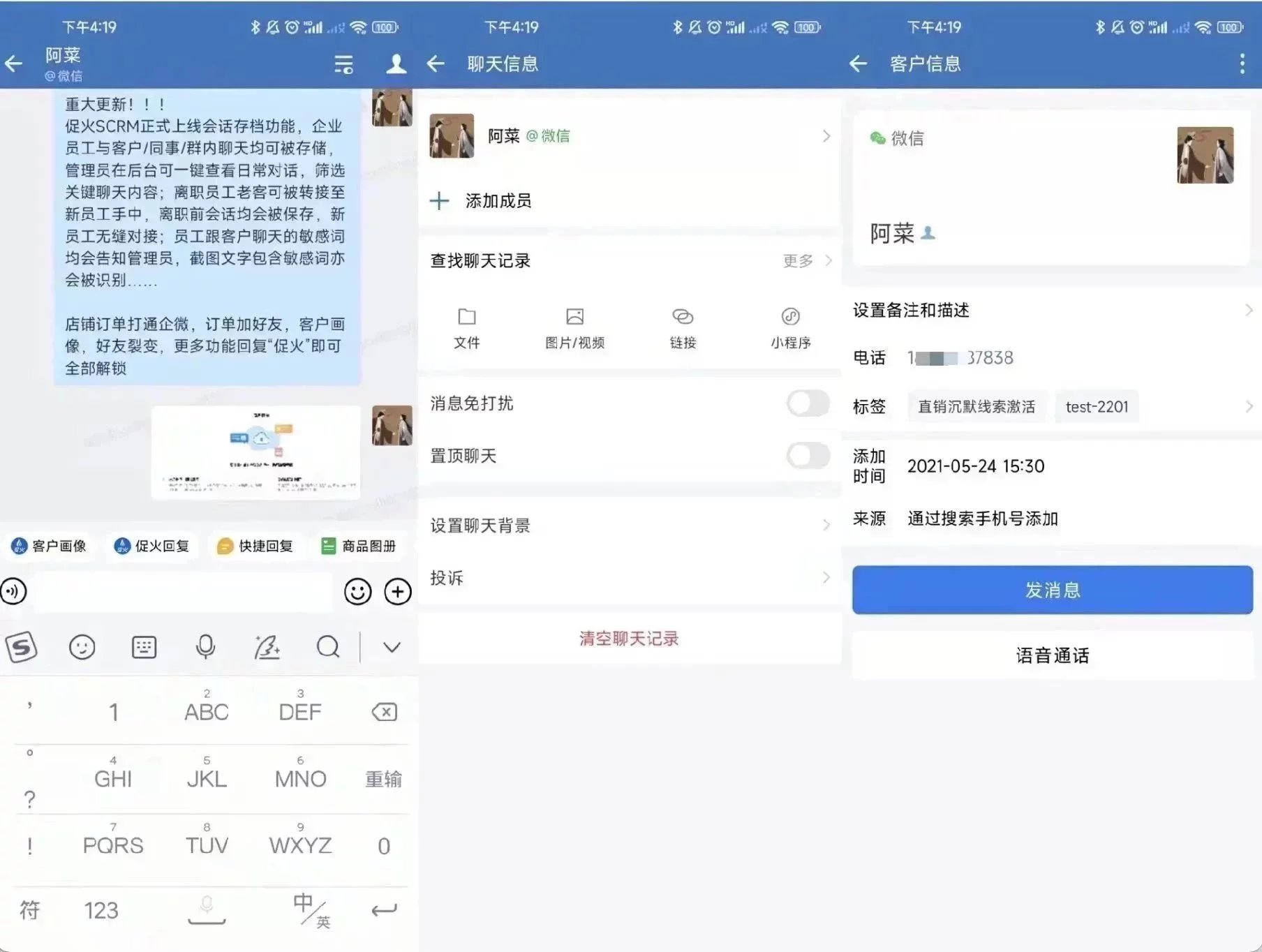The width and height of the screenshot is (1262, 952).
Task: Tap the 重输 key on keyboard
Action: coord(384,779)
